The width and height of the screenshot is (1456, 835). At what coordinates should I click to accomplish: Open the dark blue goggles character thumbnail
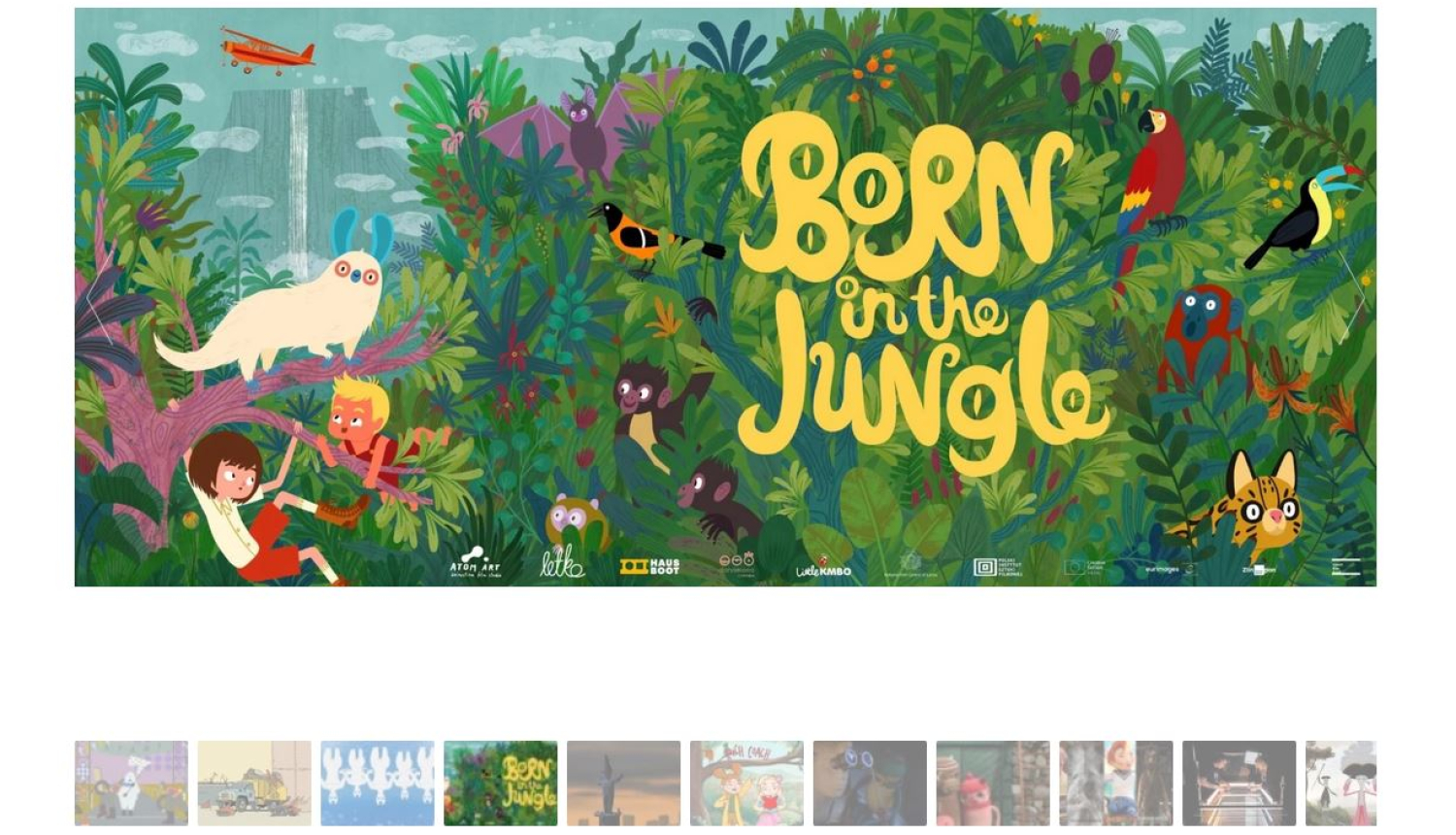tap(870, 783)
